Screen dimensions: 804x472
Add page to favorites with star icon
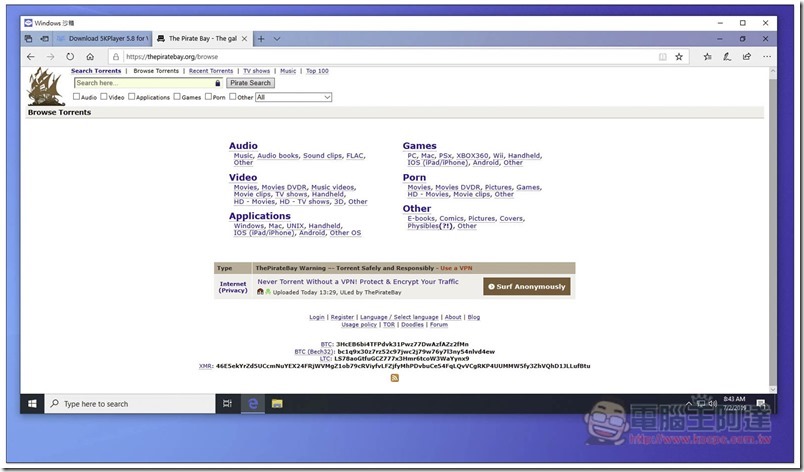click(x=679, y=57)
